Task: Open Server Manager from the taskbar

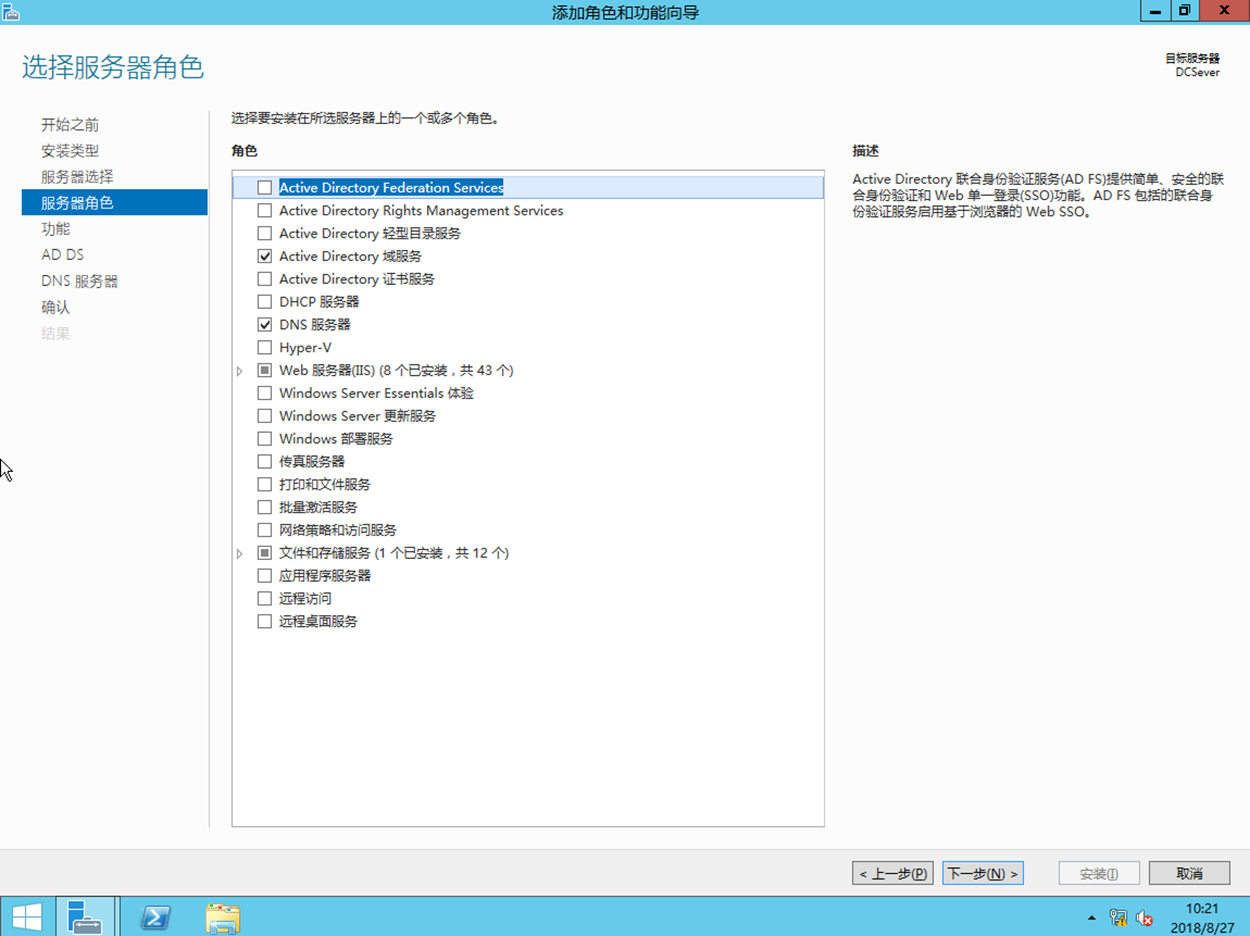Action: coord(85,916)
